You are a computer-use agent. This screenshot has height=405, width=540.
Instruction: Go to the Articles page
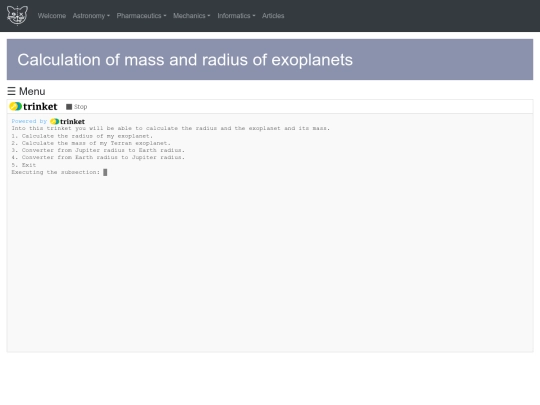pos(273,16)
